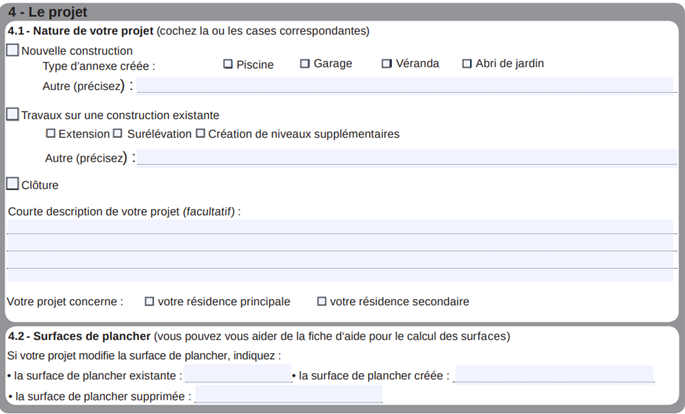Screen dimensions: 685x414
Task: Select votre résidence secondaire checkbox
Action: coord(322,301)
